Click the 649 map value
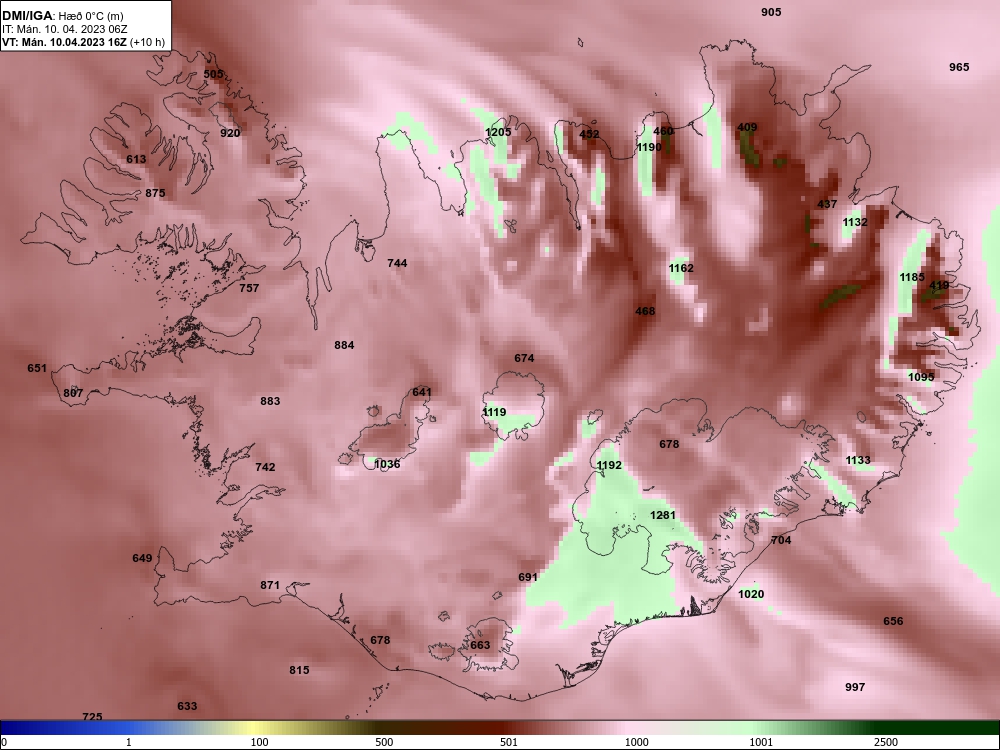Image resolution: width=1000 pixels, height=750 pixels. pyautogui.click(x=142, y=559)
